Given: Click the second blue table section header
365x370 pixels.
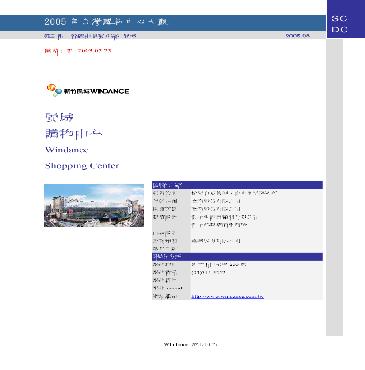Looking at the screenshot, I should click(x=237, y=257).
